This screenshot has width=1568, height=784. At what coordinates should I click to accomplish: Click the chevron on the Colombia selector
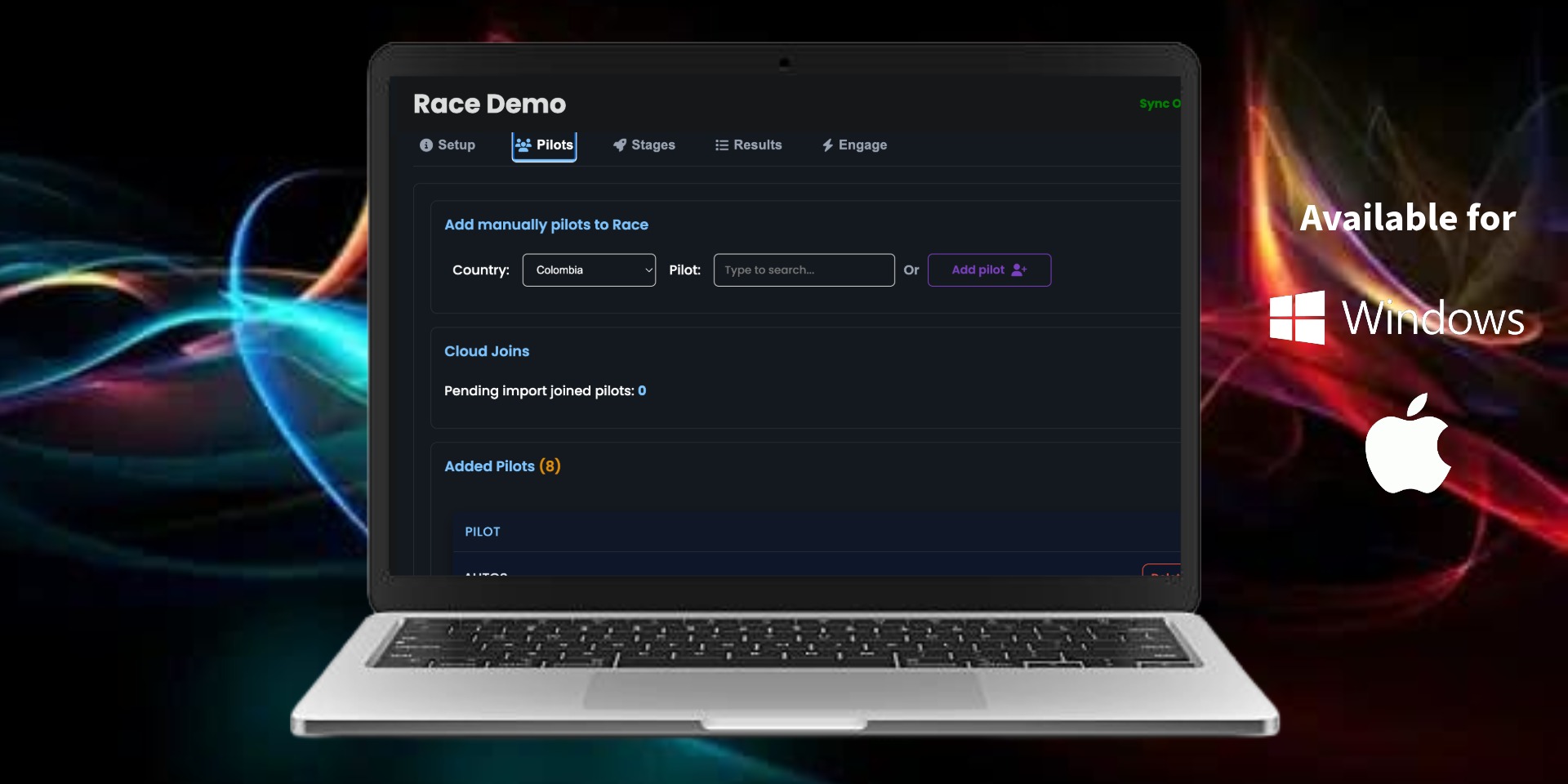point(648,269)
